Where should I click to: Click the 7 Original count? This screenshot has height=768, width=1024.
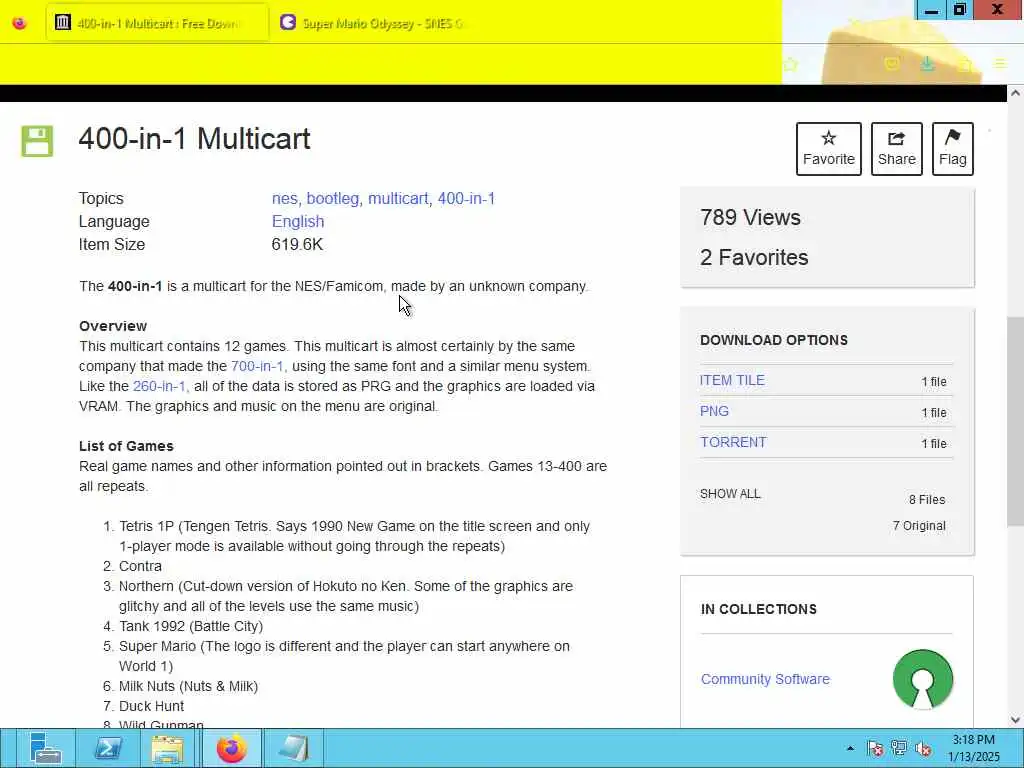point(919,526)
